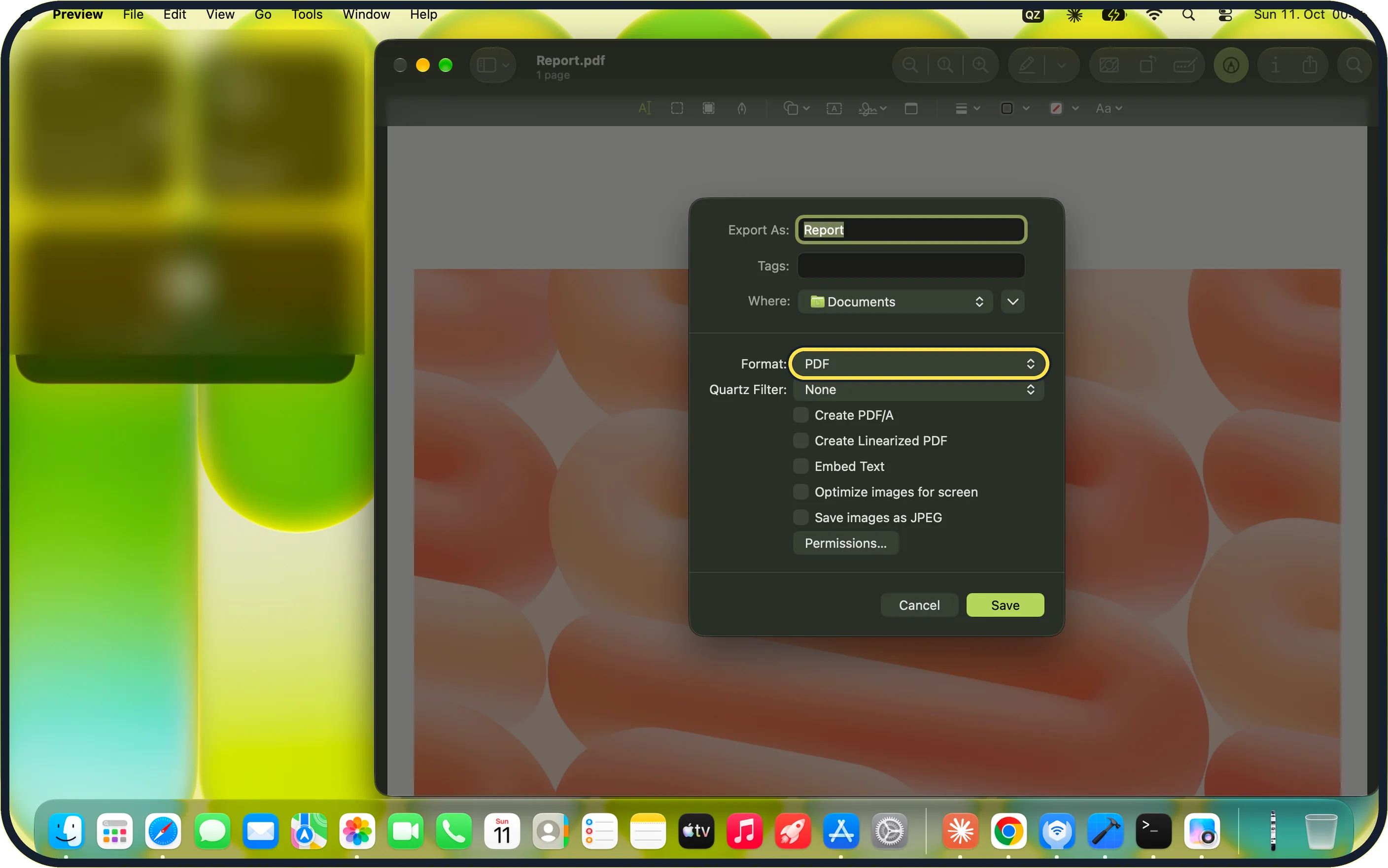
Task: Open the Preview application menu
Action: 77,14
